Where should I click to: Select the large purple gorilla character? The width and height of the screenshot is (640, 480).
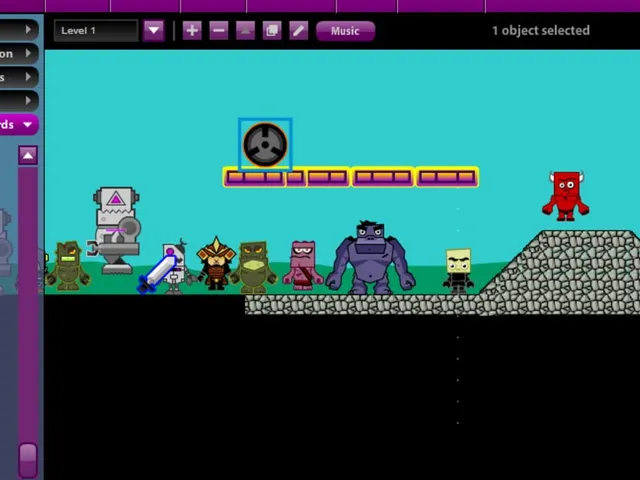pos(370,258)
